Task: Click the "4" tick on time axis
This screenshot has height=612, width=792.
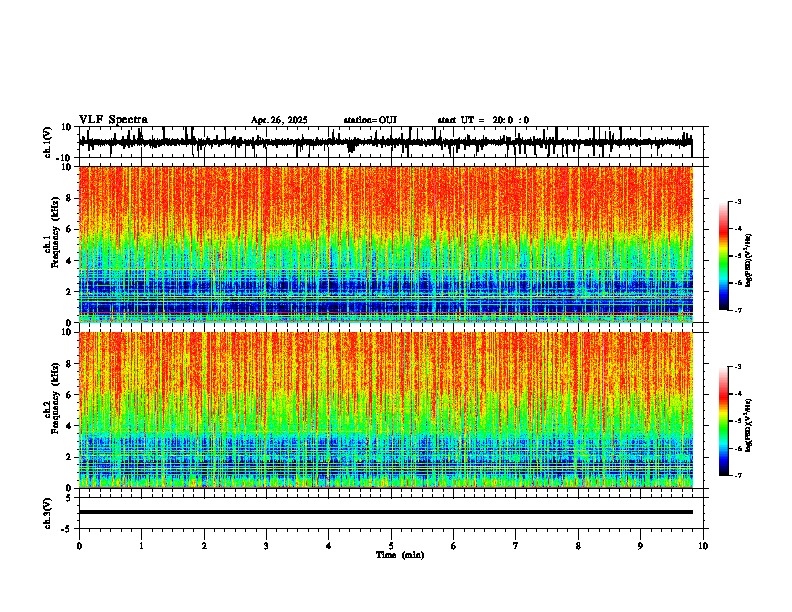Action: tap(329, 546)
